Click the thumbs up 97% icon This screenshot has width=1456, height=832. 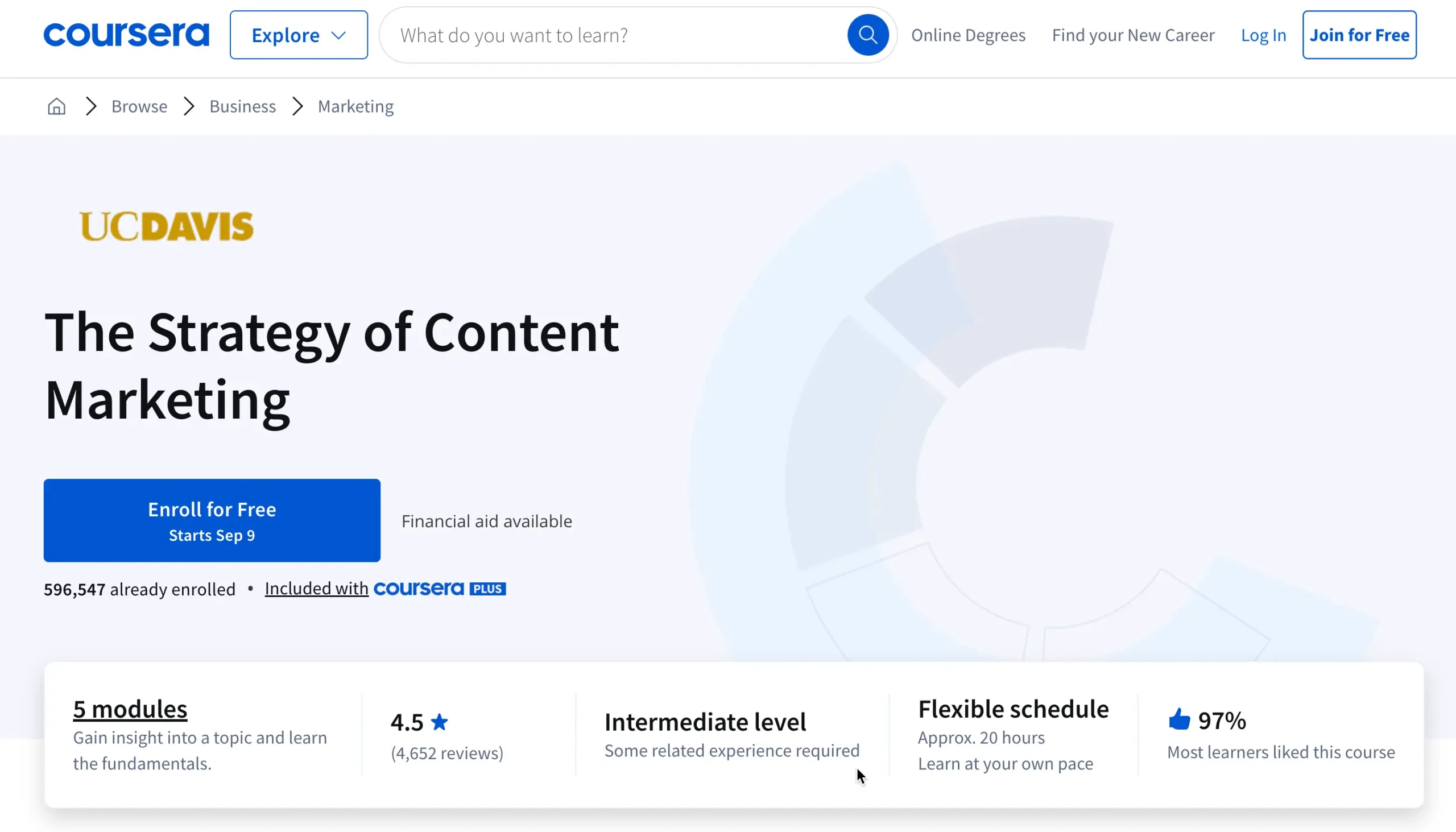click(1179, 719)
